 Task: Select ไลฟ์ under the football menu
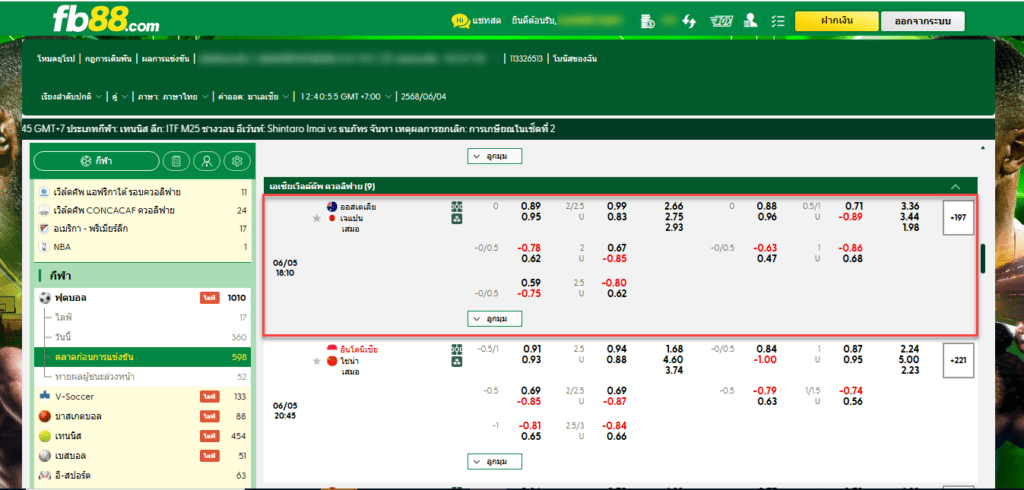coord(64,318)
